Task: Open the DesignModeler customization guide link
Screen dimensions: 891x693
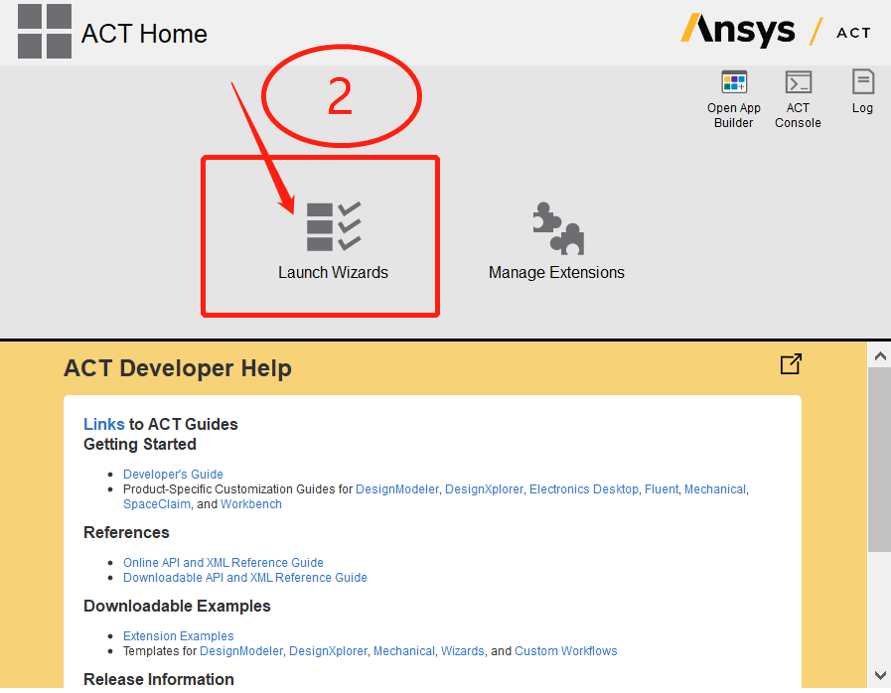Action: click(x=397, y=489)
